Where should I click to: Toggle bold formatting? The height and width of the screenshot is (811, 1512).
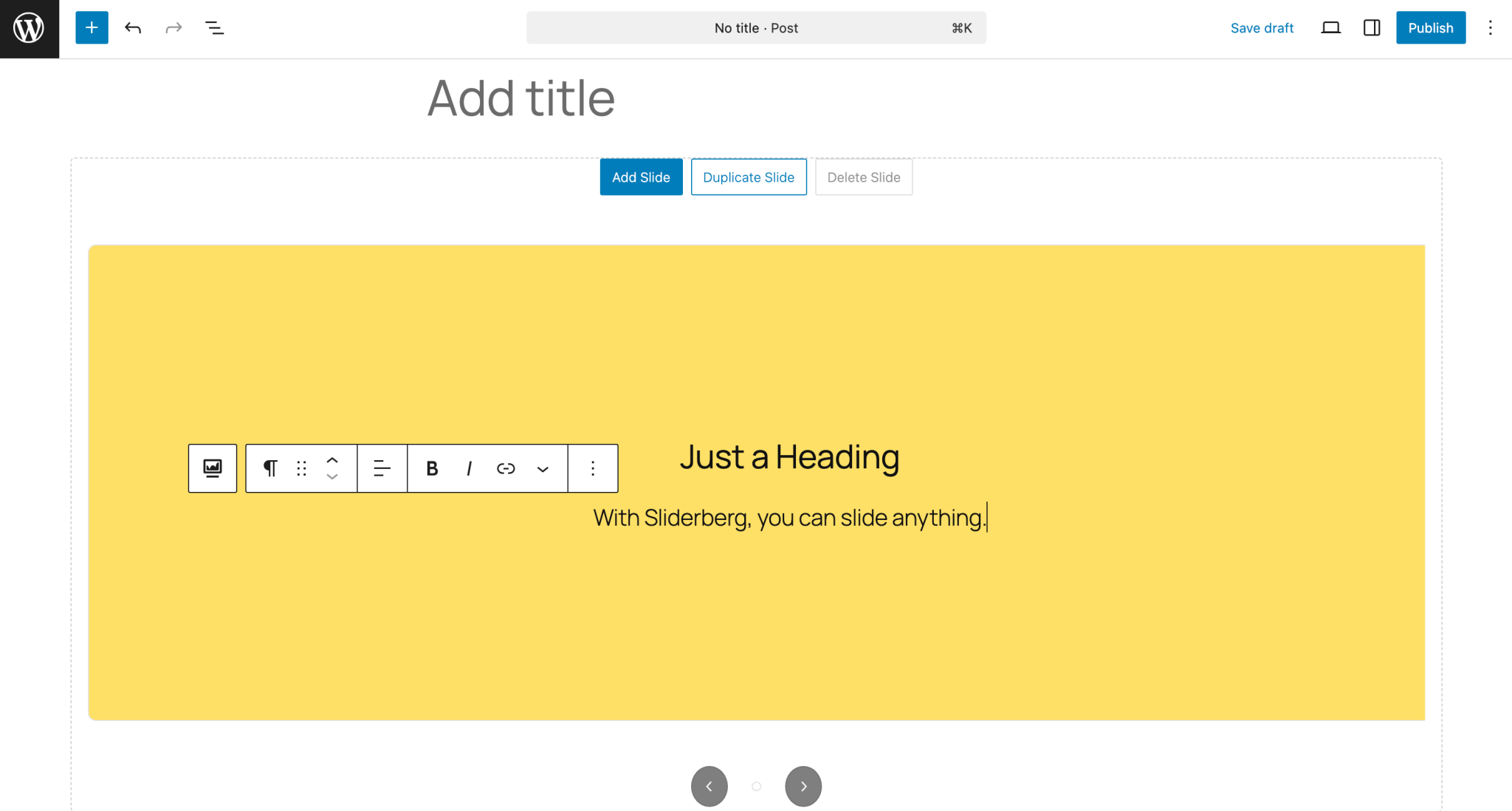(432, 468)
